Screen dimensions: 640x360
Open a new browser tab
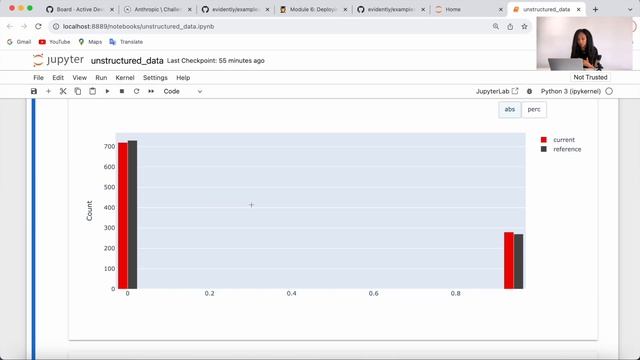(x=595, y=9)
